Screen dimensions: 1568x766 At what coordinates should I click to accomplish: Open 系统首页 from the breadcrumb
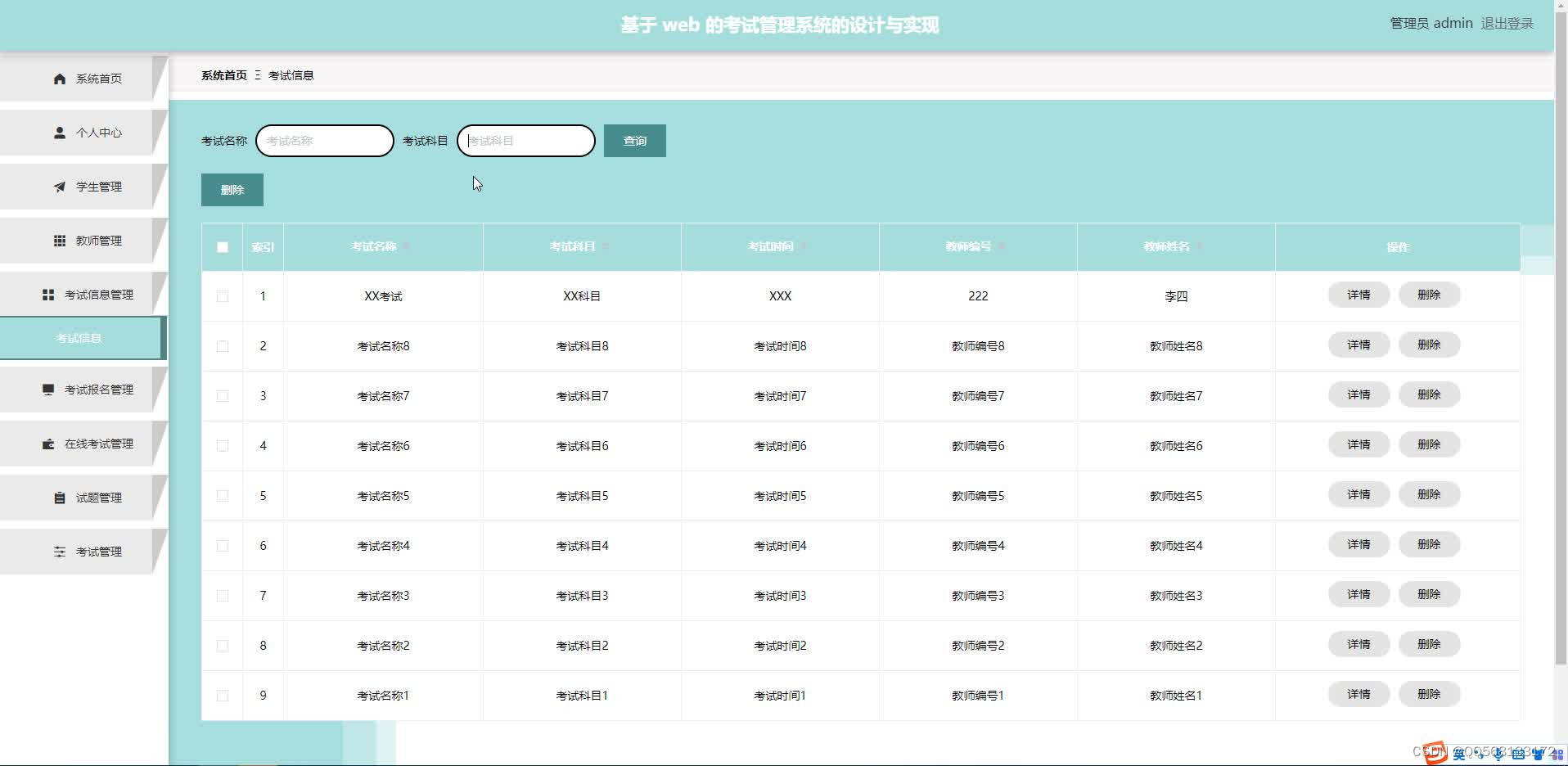(x=223, y=74)
